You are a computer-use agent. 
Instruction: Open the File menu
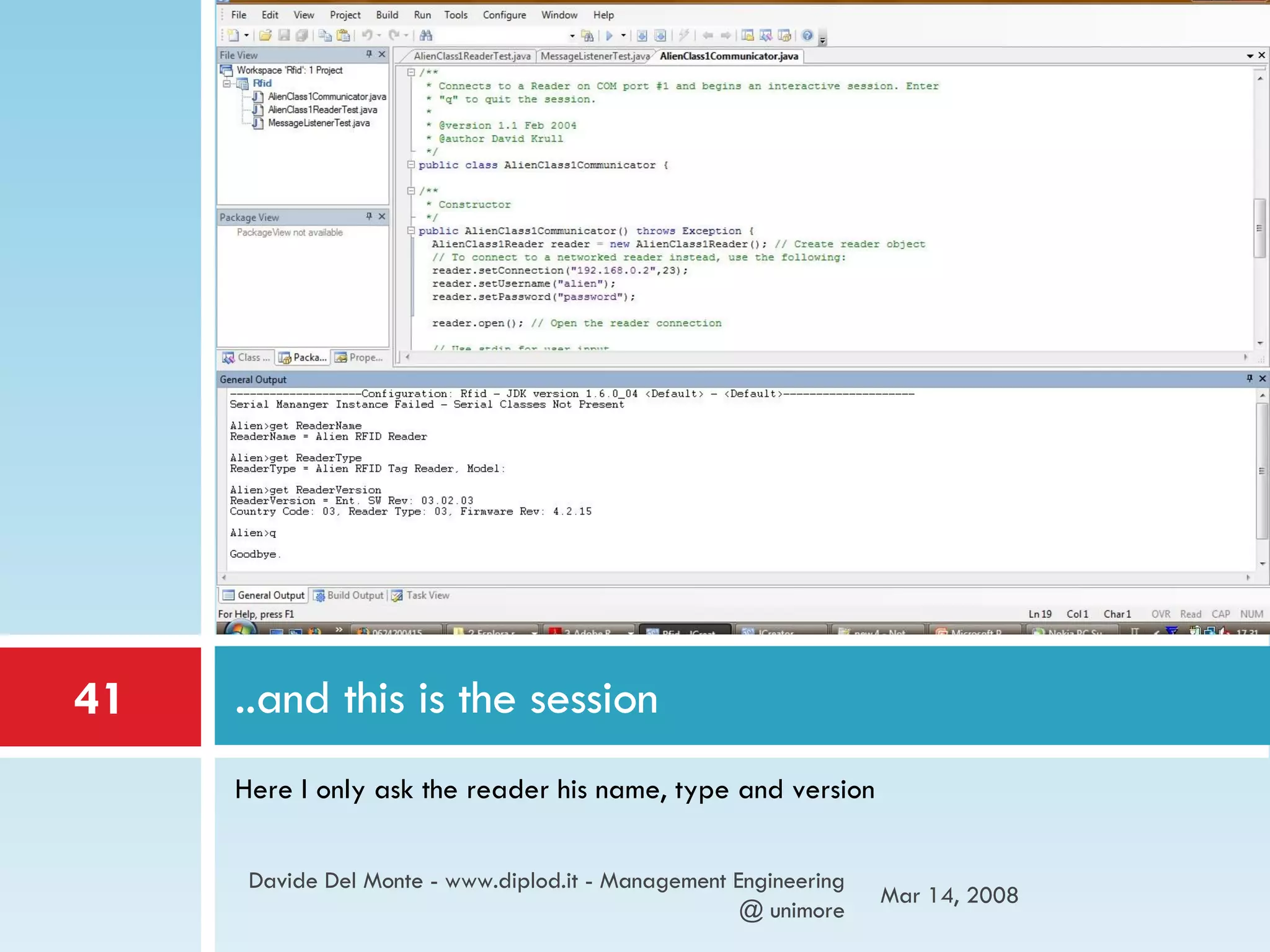coord(239,15)
